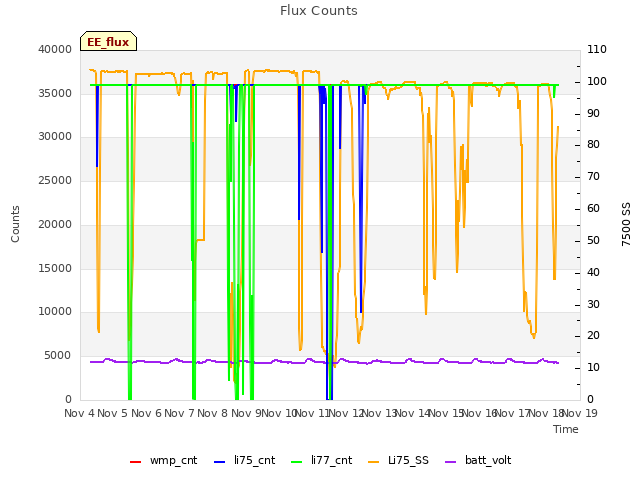Click the orange Li75_SS legend swatch
The image size is (640, 480).
coord(373,462)
